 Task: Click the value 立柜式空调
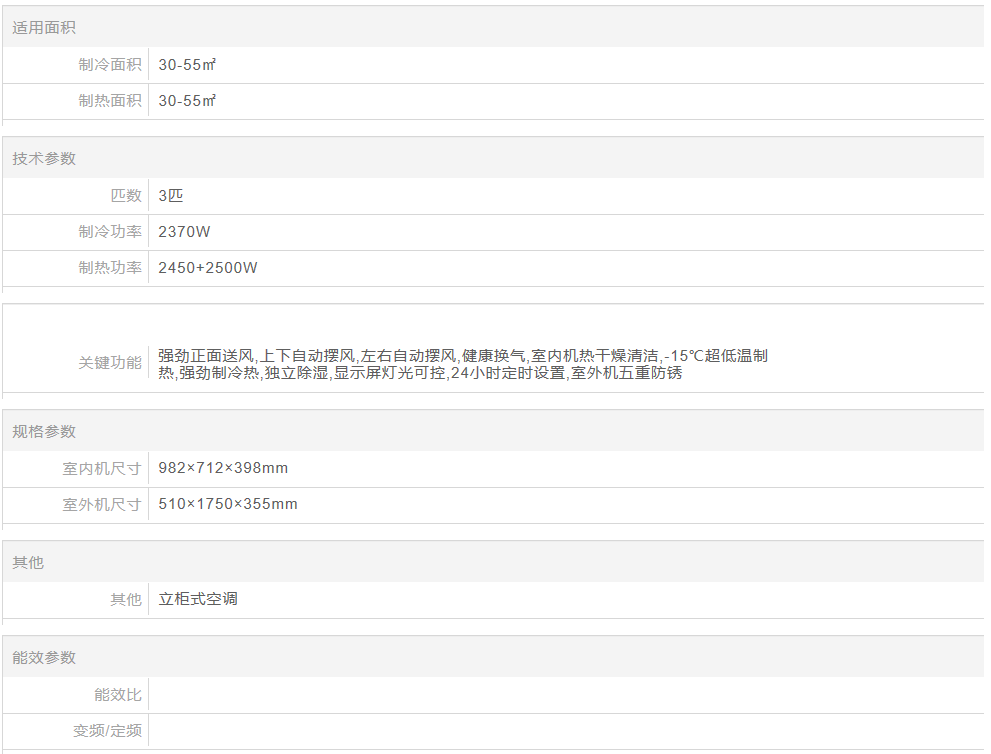pyautogui.click(x=198, y=599)
